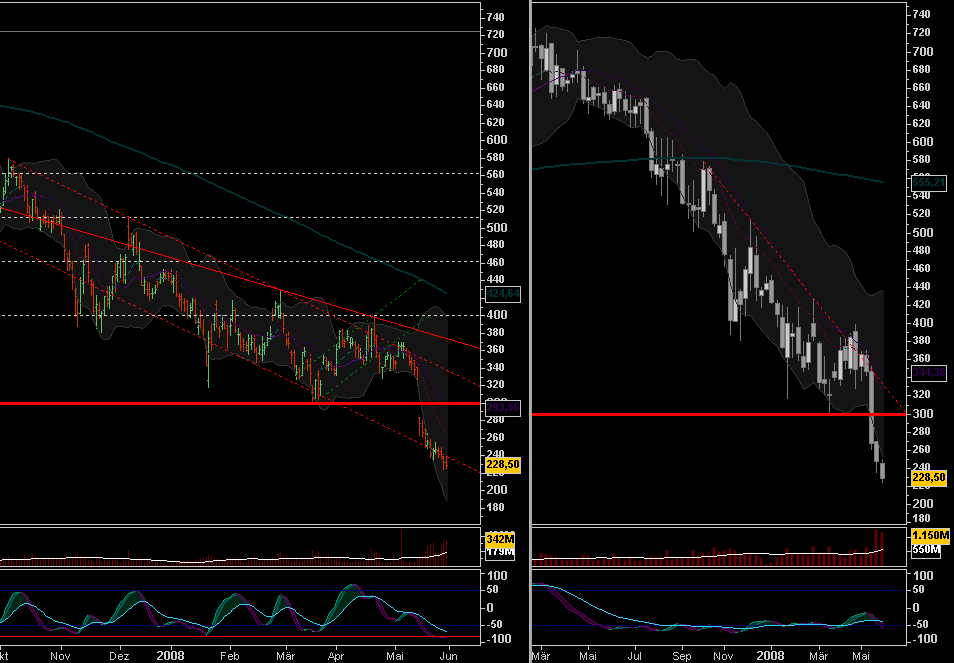Image resolution: width=954 pixels, height=663 pixels.
Task: Click the tallest red volume bar on right chart
Action: pos(877,545)
